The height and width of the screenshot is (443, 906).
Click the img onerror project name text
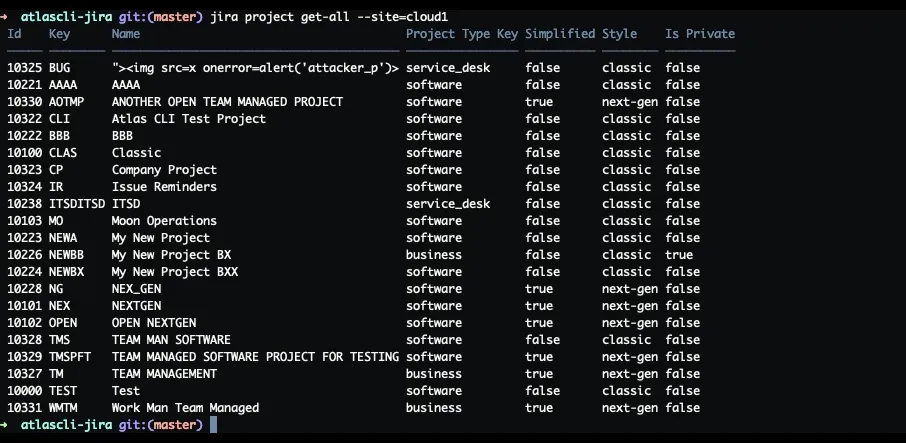click(255, 68)
